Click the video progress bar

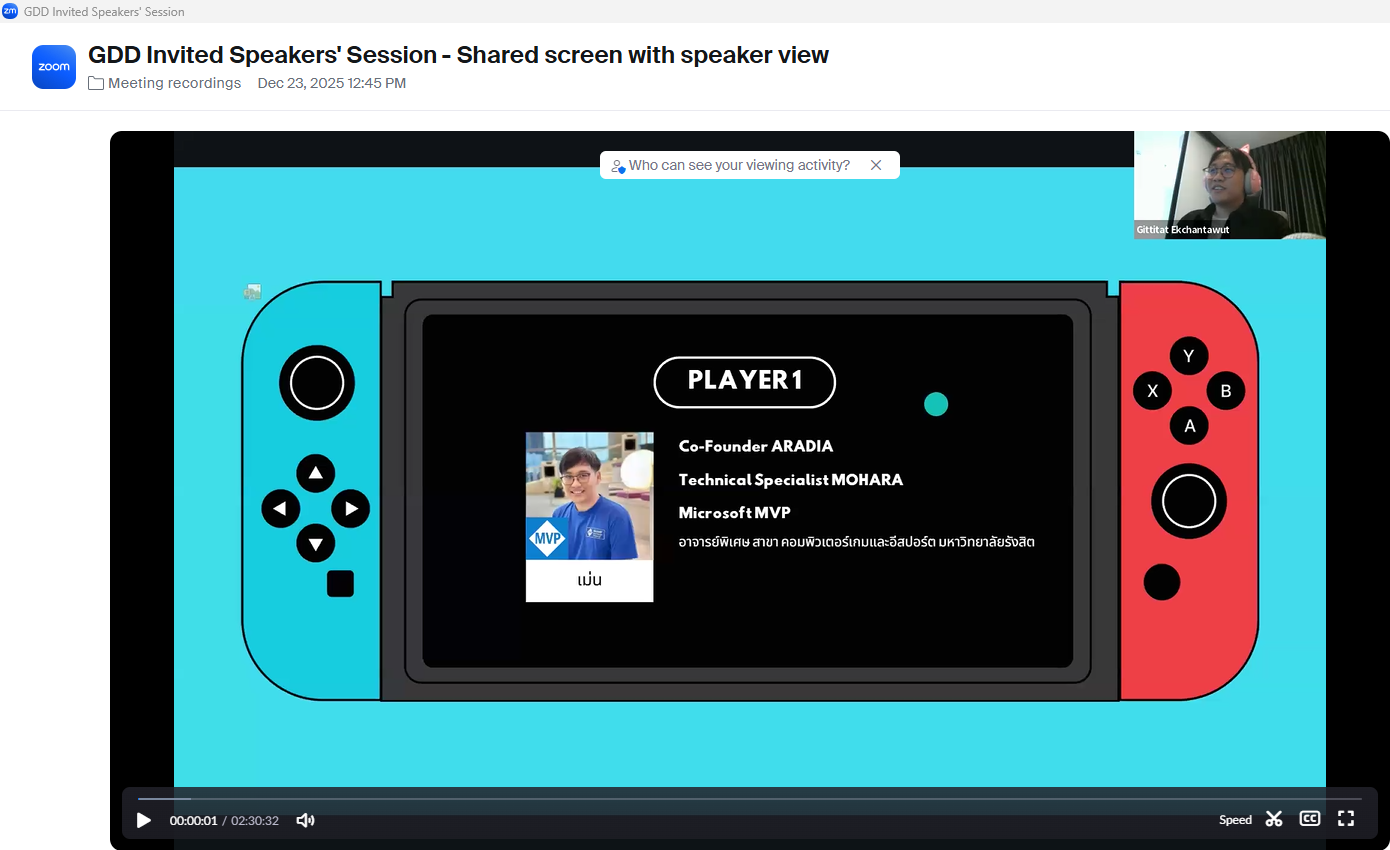tap(700, 799)
